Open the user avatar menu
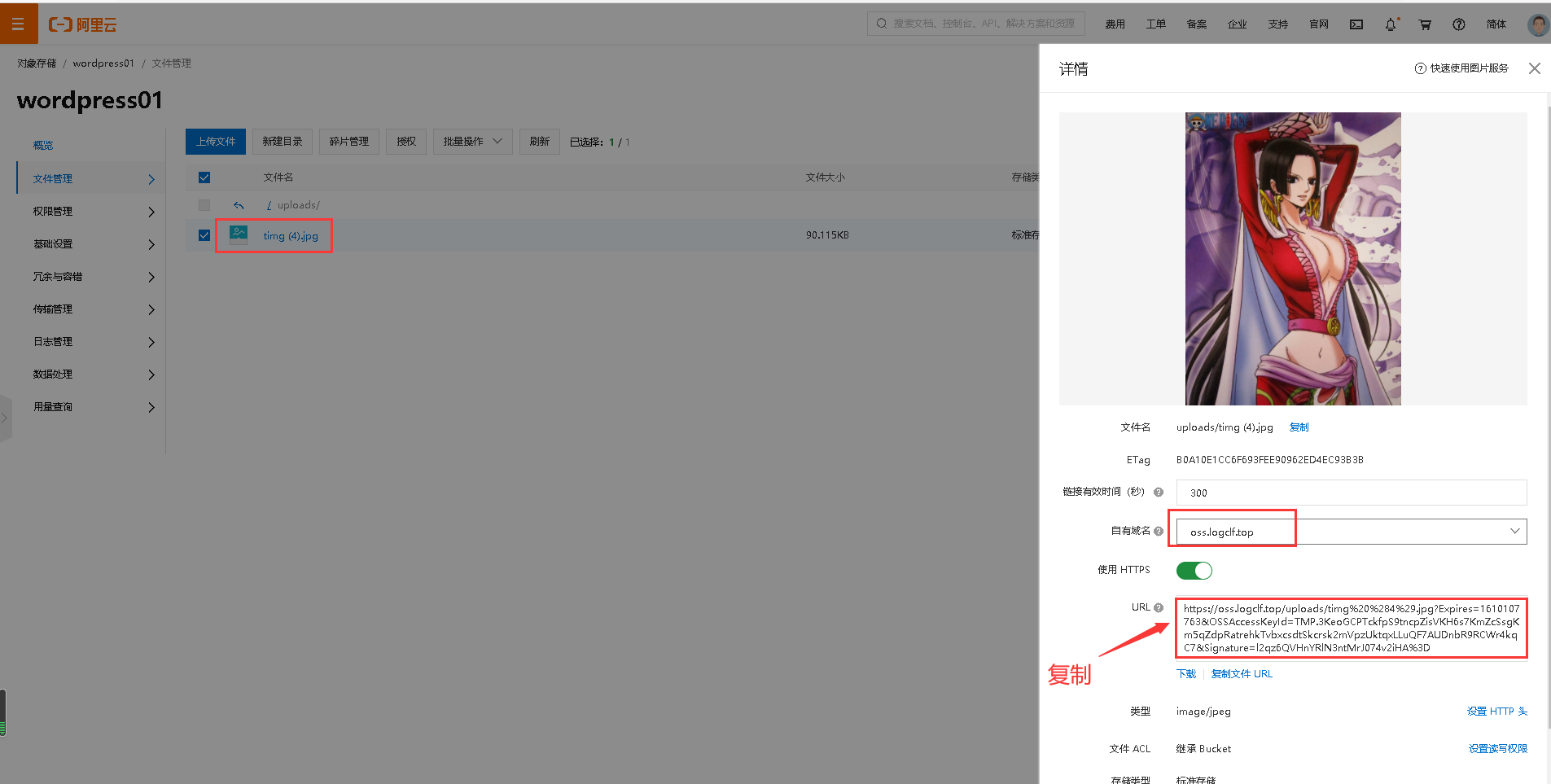 (x=1538, y=24)
